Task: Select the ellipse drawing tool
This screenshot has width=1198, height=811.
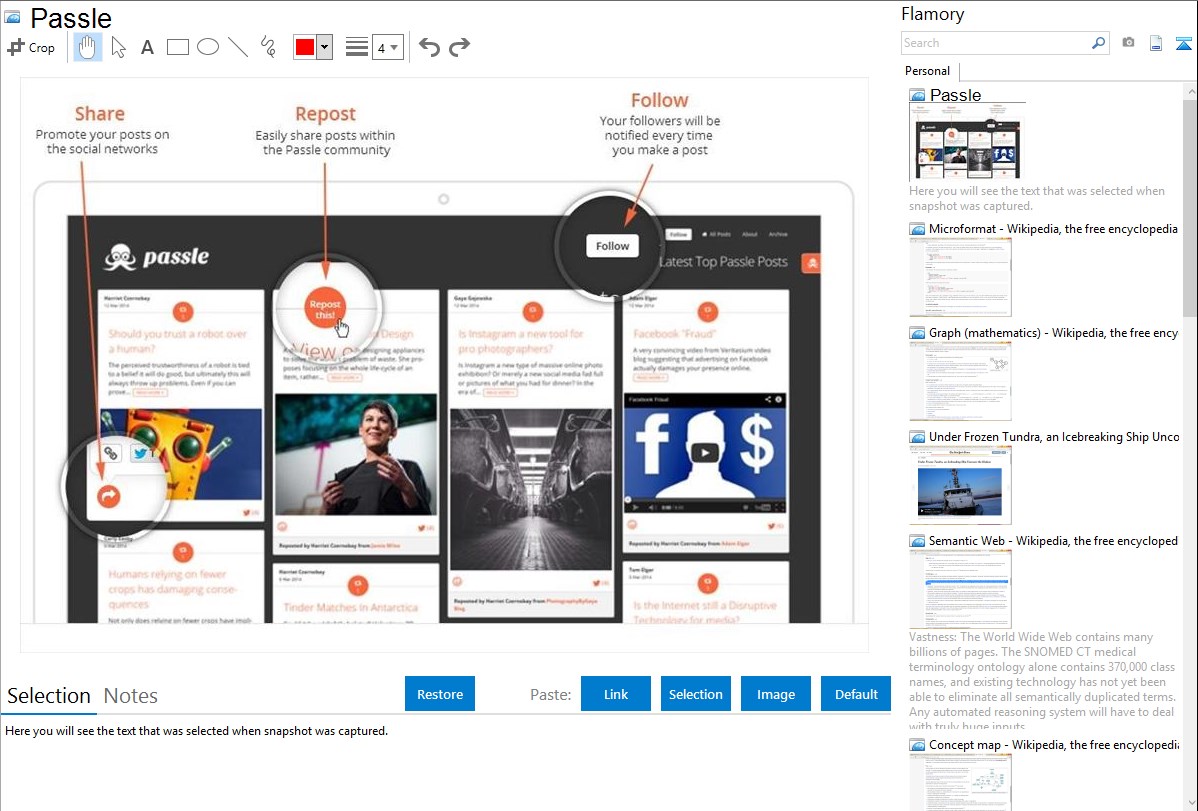Action: coord(208,47)
